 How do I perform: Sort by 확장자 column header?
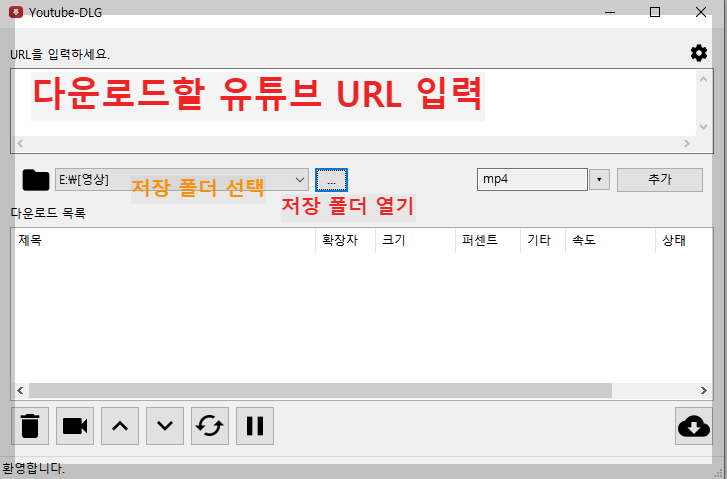tap(345, 240)
